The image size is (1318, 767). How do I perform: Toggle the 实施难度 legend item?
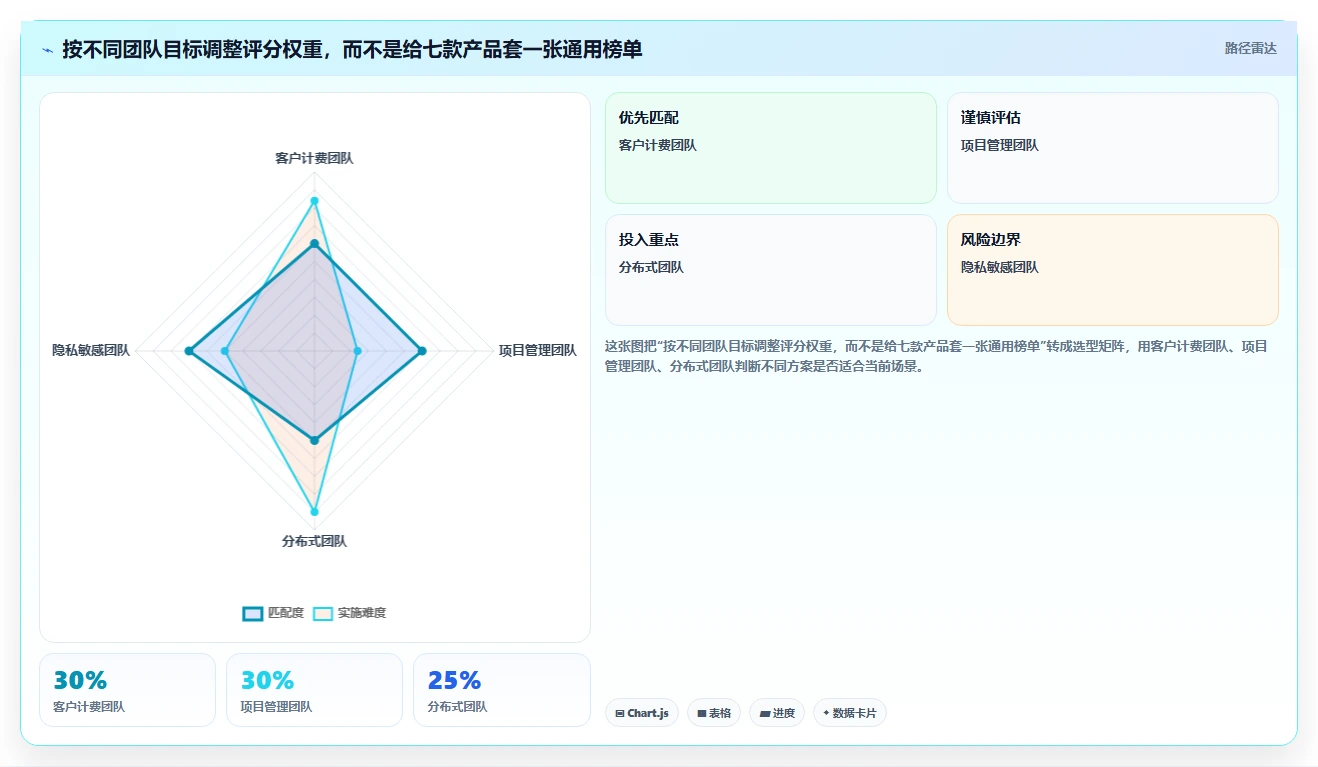[x=349, y=613]
